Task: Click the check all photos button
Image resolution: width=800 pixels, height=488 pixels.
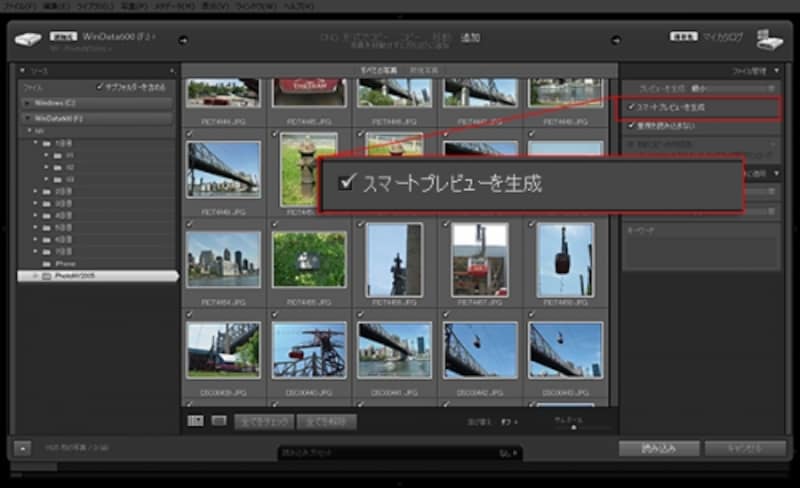Action: (264, 422)
